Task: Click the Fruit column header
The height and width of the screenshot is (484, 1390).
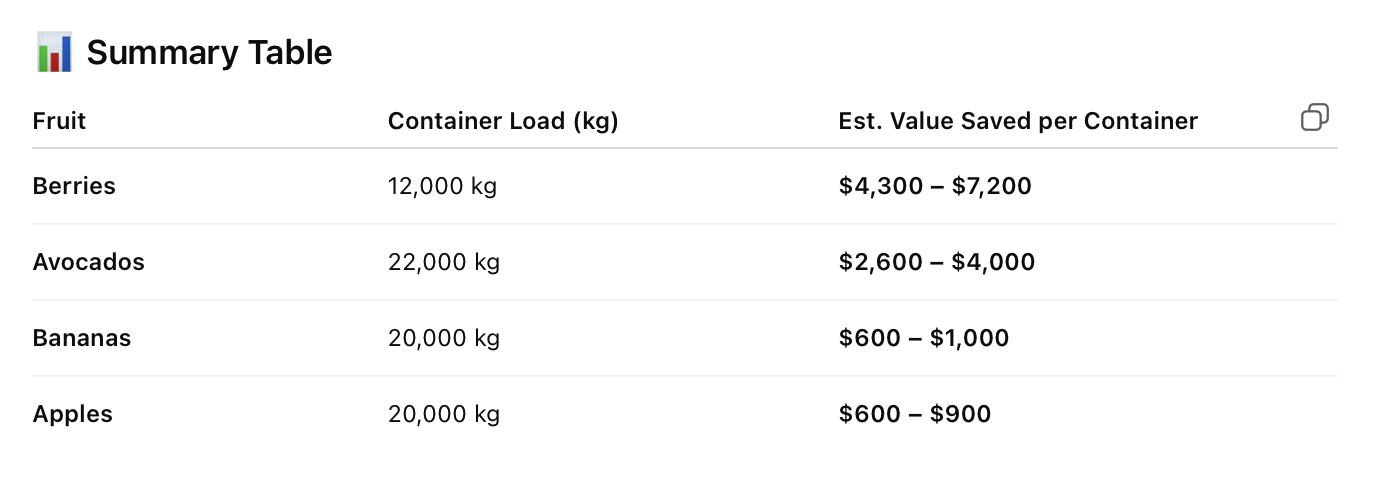Action: (59, 121)
